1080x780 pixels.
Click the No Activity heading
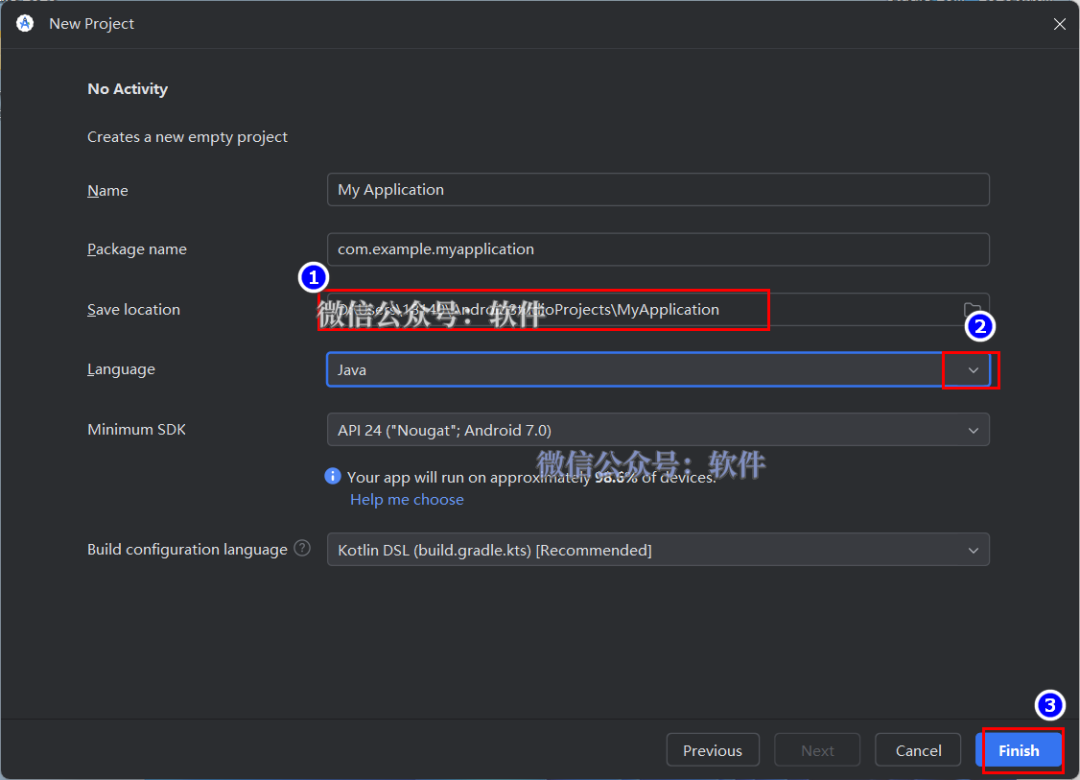click(x=127, y=89)
